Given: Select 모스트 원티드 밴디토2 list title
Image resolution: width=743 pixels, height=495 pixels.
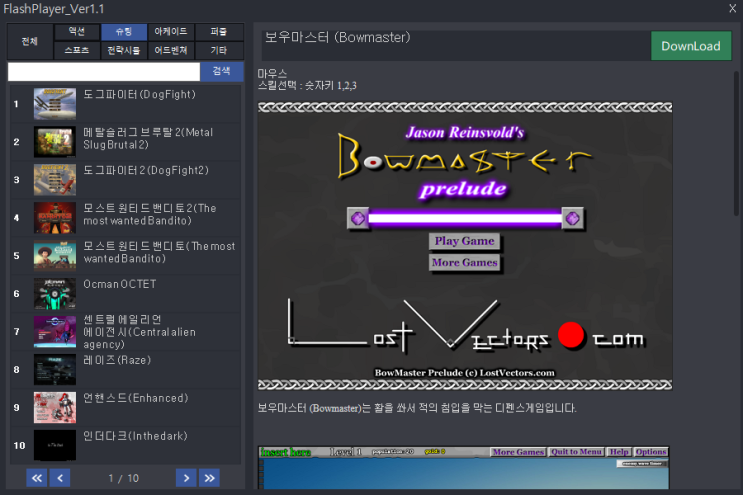Looking at the screenshot, I should (150, 214).
